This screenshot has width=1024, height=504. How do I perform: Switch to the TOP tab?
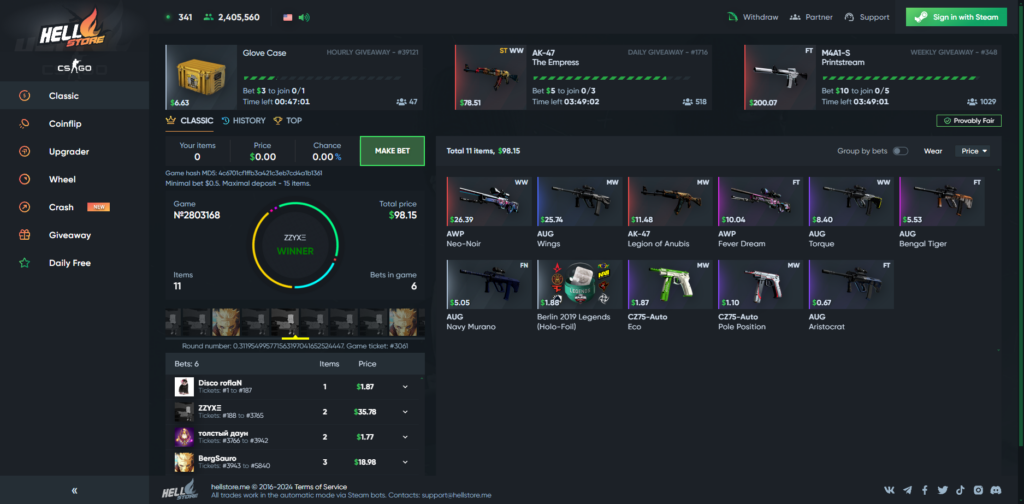tap(288, 120)
